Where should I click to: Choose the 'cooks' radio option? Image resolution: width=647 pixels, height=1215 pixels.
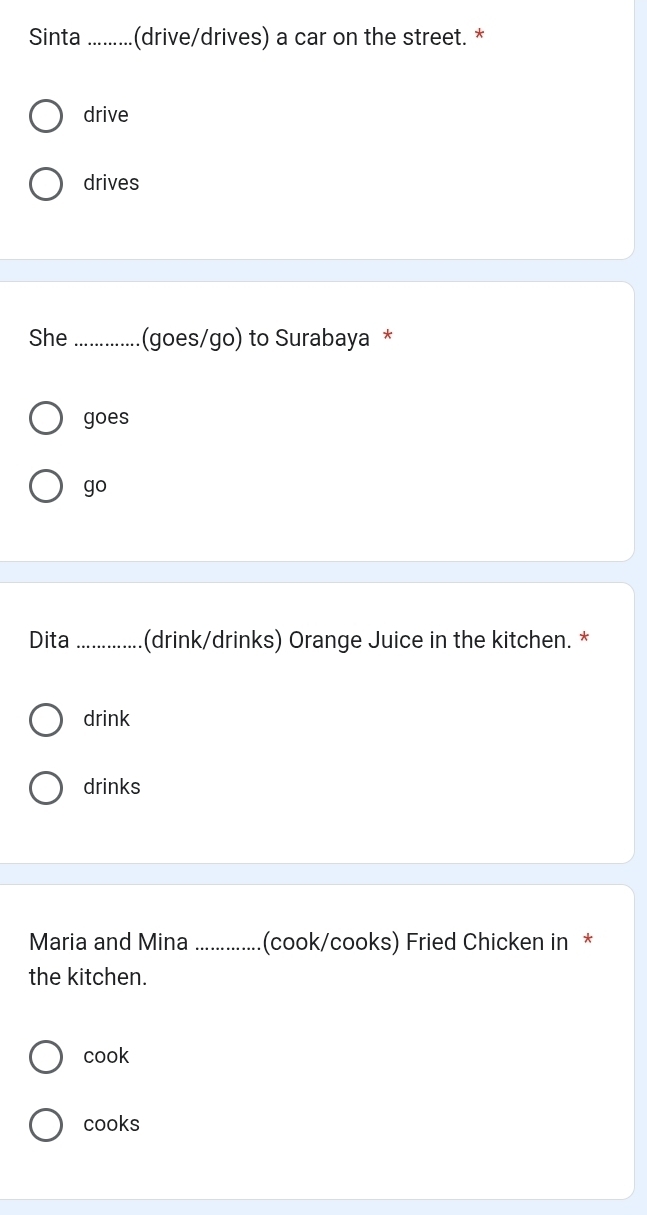[46, 1124]
